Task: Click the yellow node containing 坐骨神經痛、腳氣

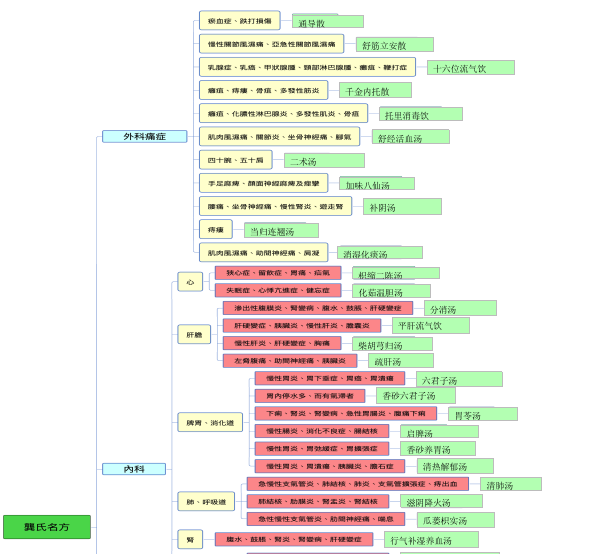Action: tap(279, 137)
